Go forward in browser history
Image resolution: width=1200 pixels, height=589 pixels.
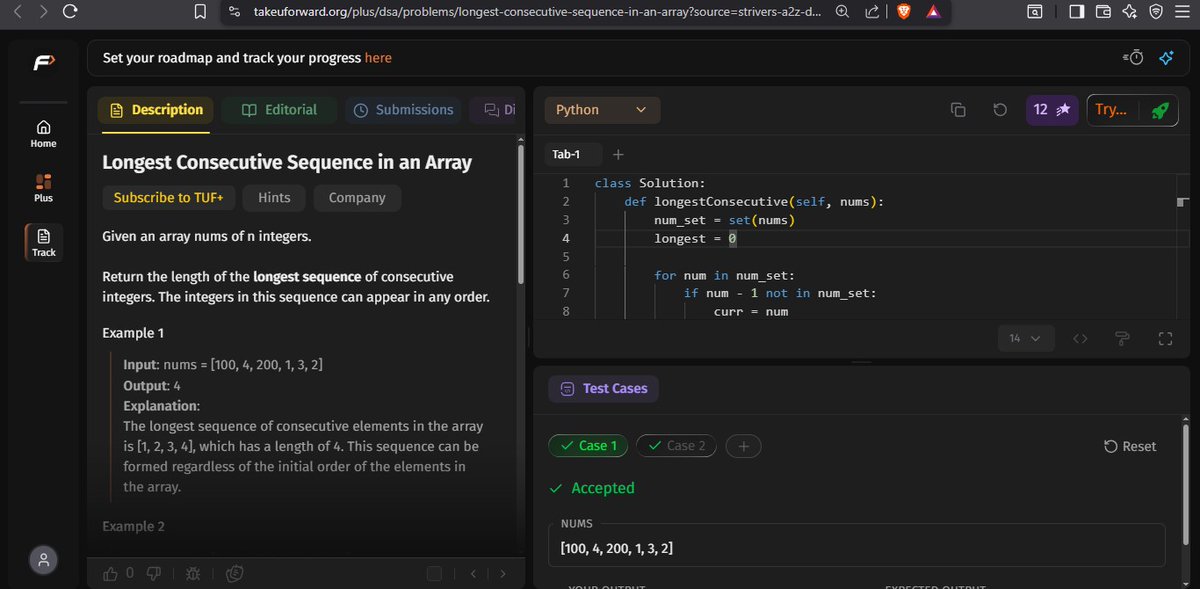41,12
